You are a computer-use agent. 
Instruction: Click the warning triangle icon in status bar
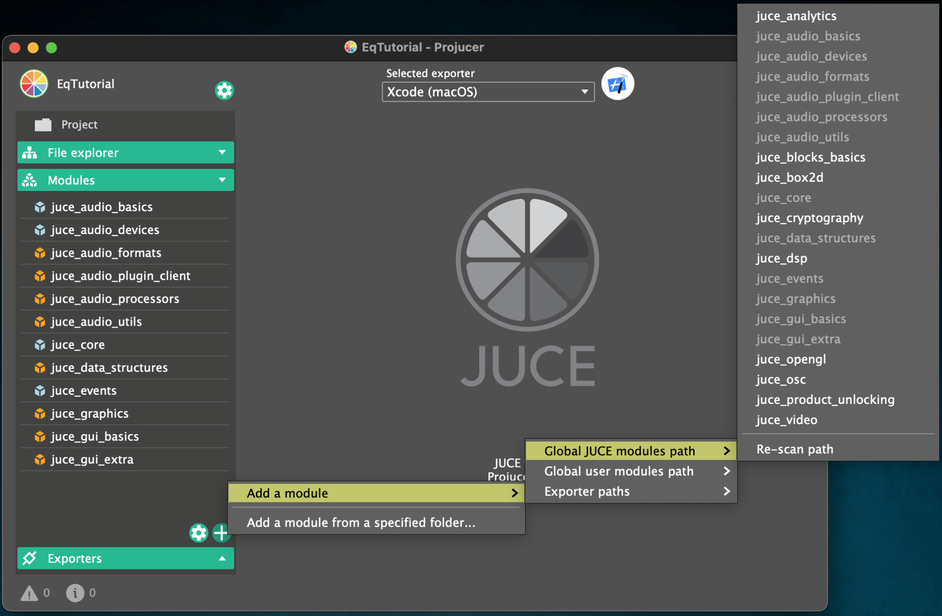[29, 593]
